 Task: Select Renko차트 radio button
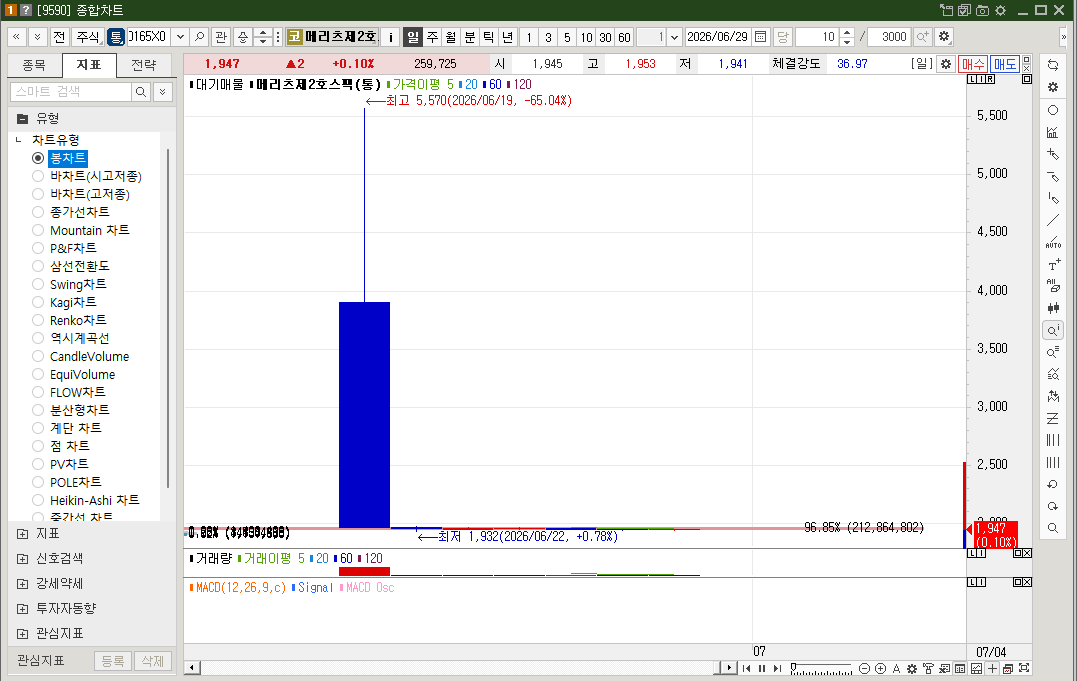pos(38,320)
